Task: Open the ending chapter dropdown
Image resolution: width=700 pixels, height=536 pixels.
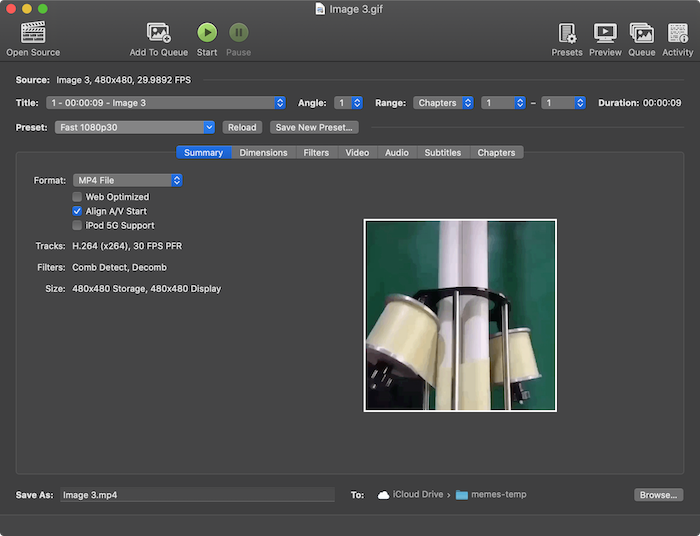Action: [563, 103]
